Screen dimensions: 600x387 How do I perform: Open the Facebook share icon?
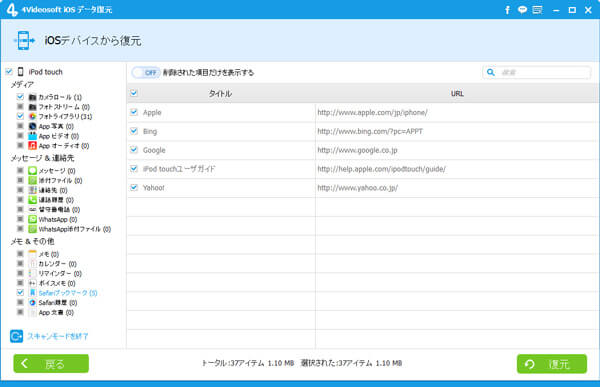pos(507,10)
